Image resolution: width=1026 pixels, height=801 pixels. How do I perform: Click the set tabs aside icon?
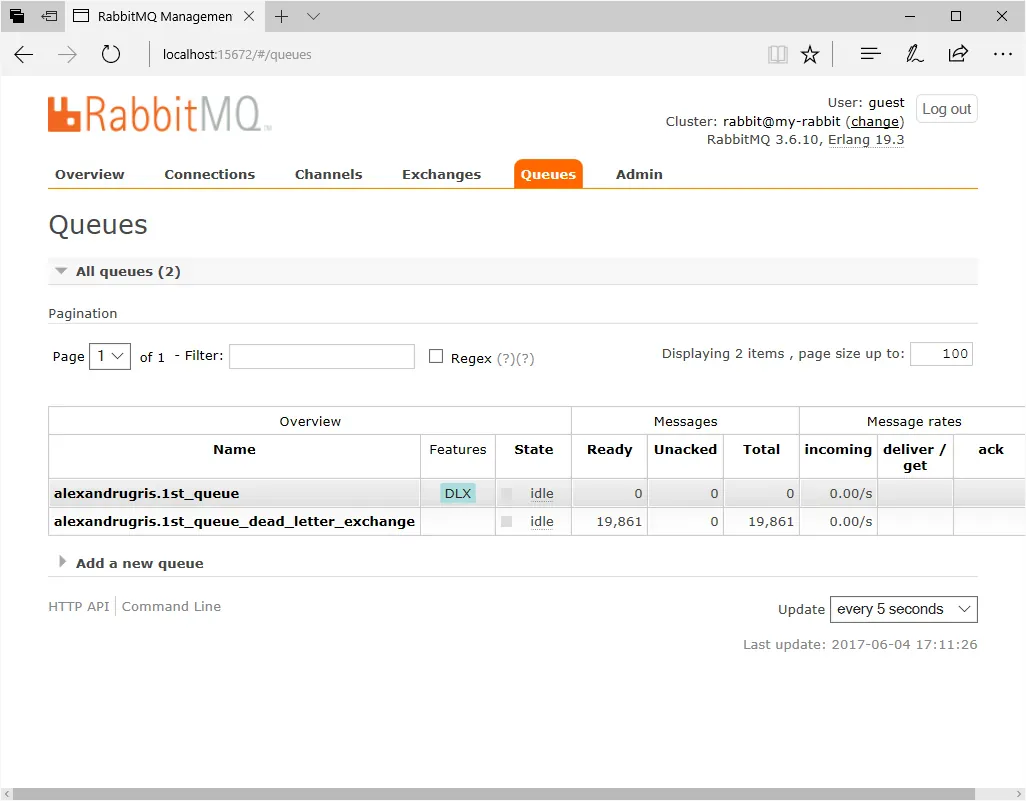click(x=49, y=16)
